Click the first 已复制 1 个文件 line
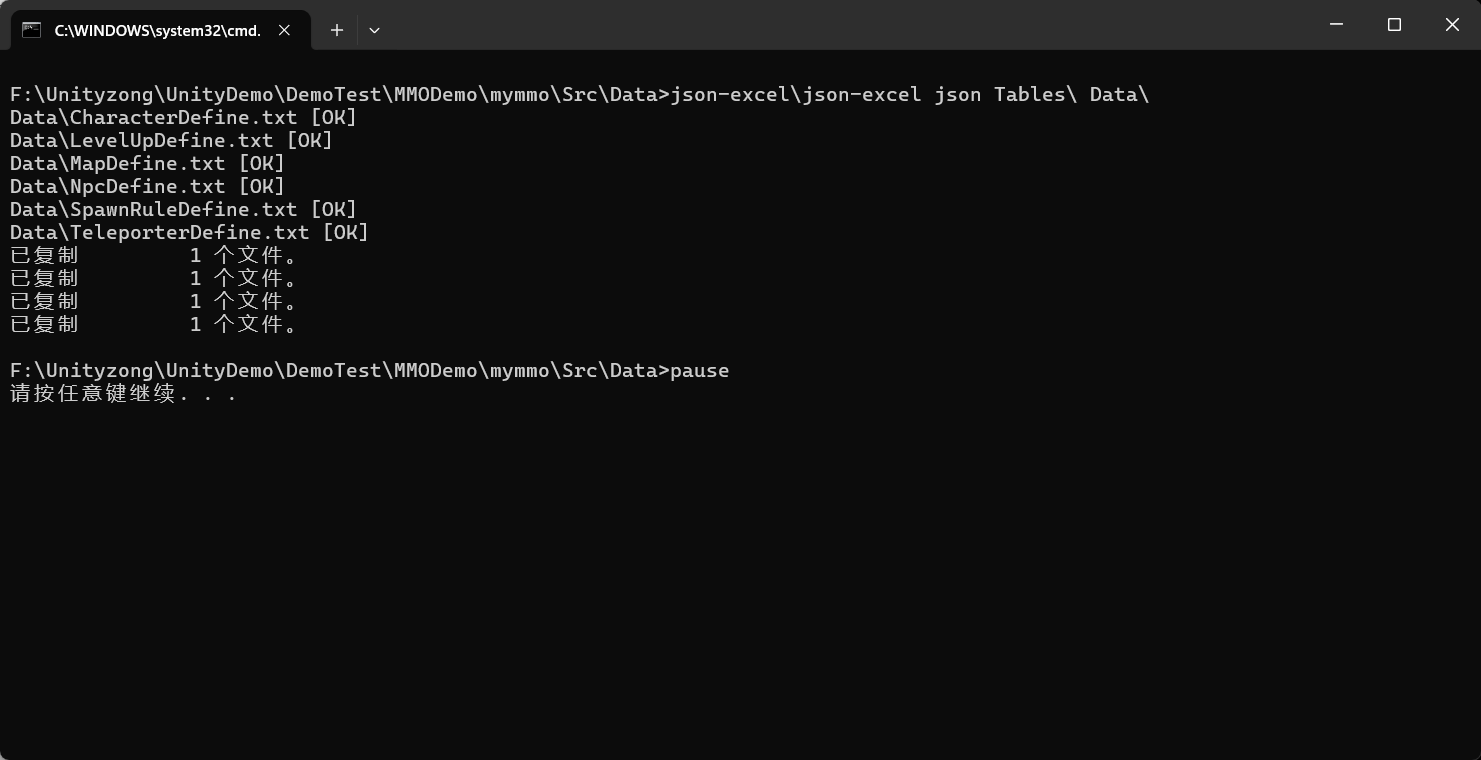1481x760 pixels. pos(153,256)
